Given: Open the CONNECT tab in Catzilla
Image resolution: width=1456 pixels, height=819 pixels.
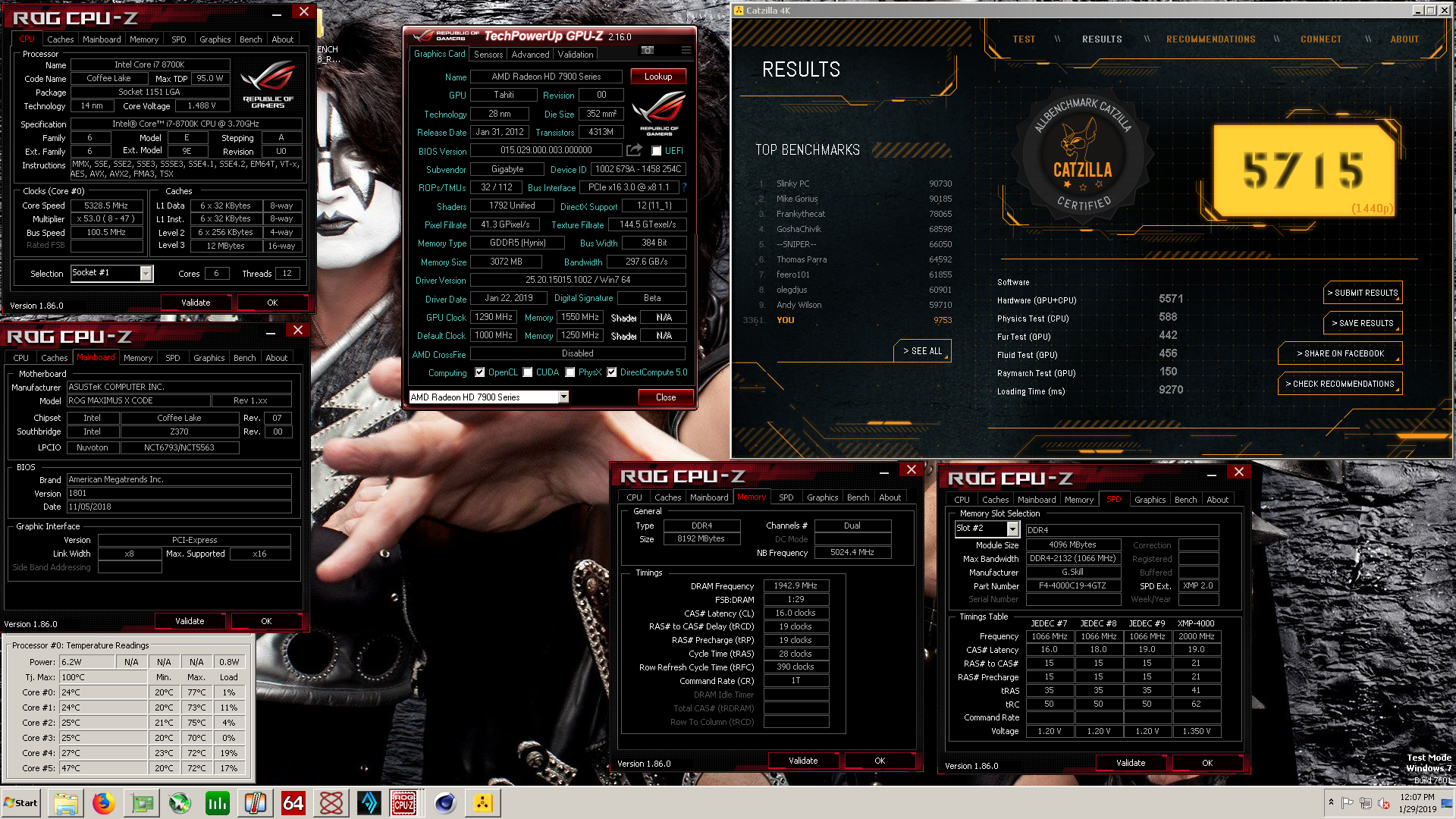Looking at the screenshot, I should 1321,39.
